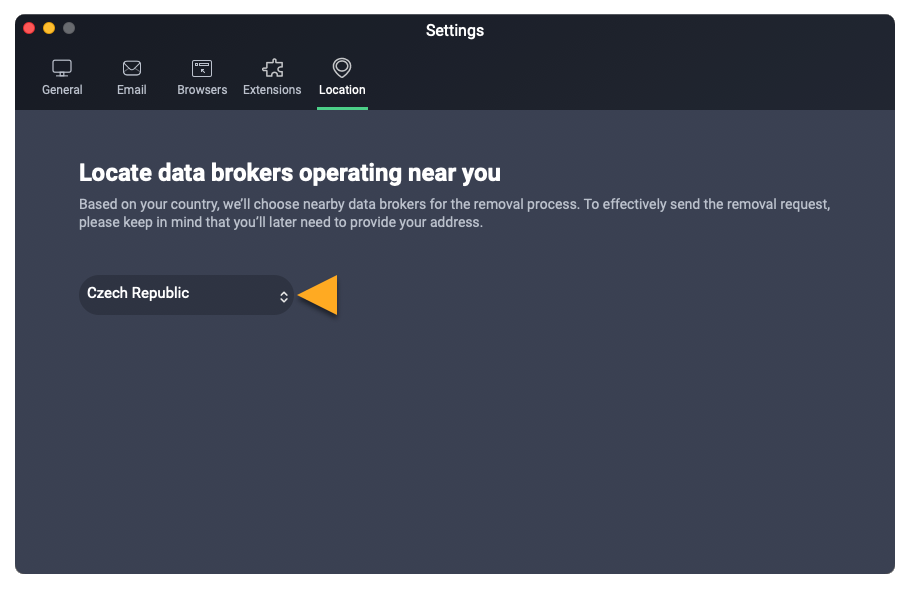
Task: Minimize Settings using the yellow button
Action: tap(49, 28)
